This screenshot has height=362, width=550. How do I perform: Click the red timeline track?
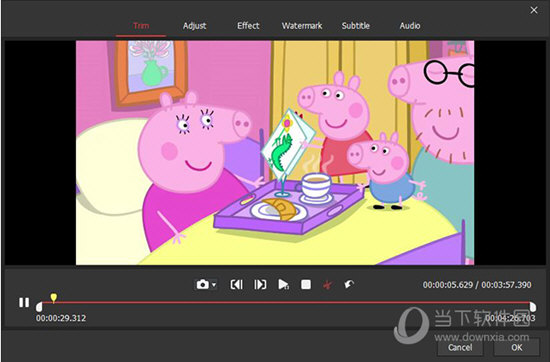[x=286, y=302]
